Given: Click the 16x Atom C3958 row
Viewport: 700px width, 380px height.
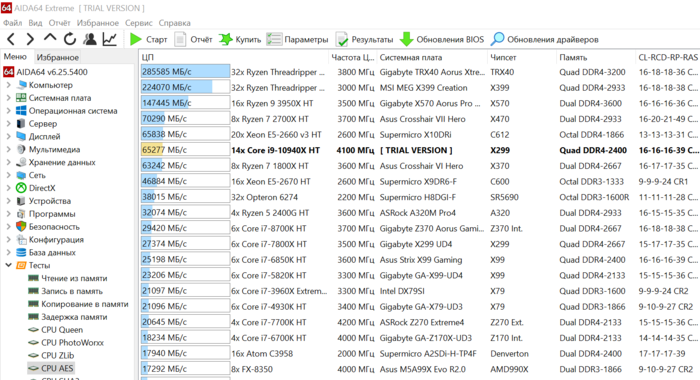Looking at the screenshot, I should [420, 354].
